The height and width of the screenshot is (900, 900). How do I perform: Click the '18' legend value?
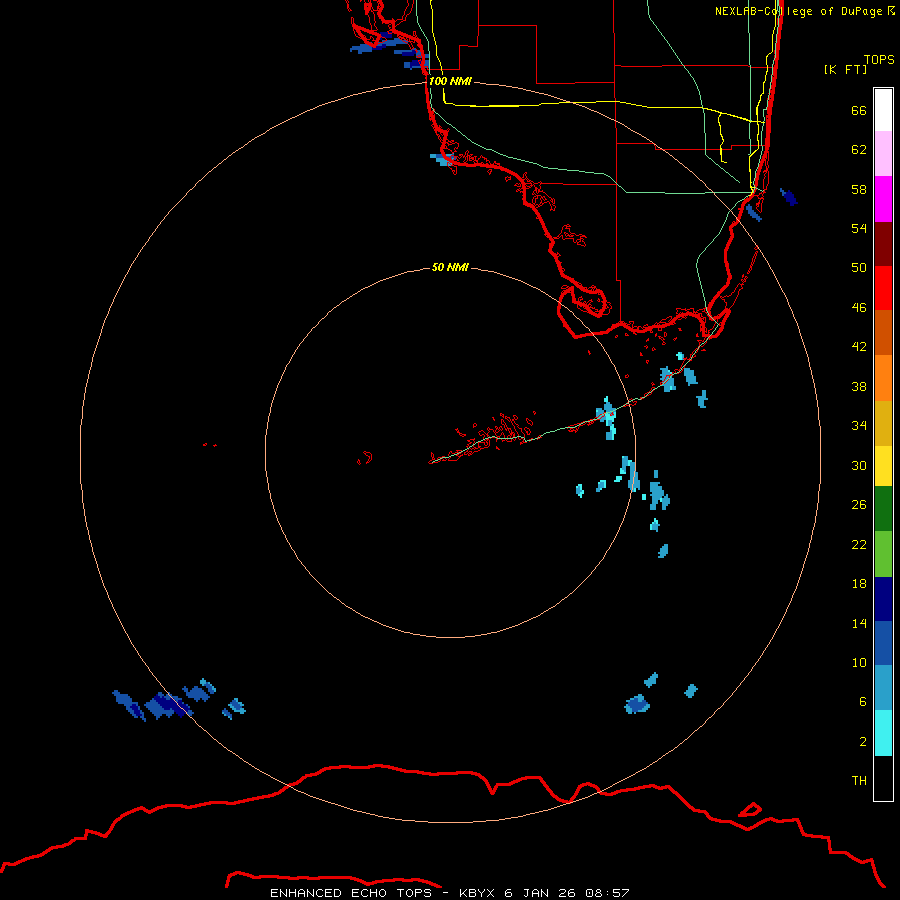[859, 584]
